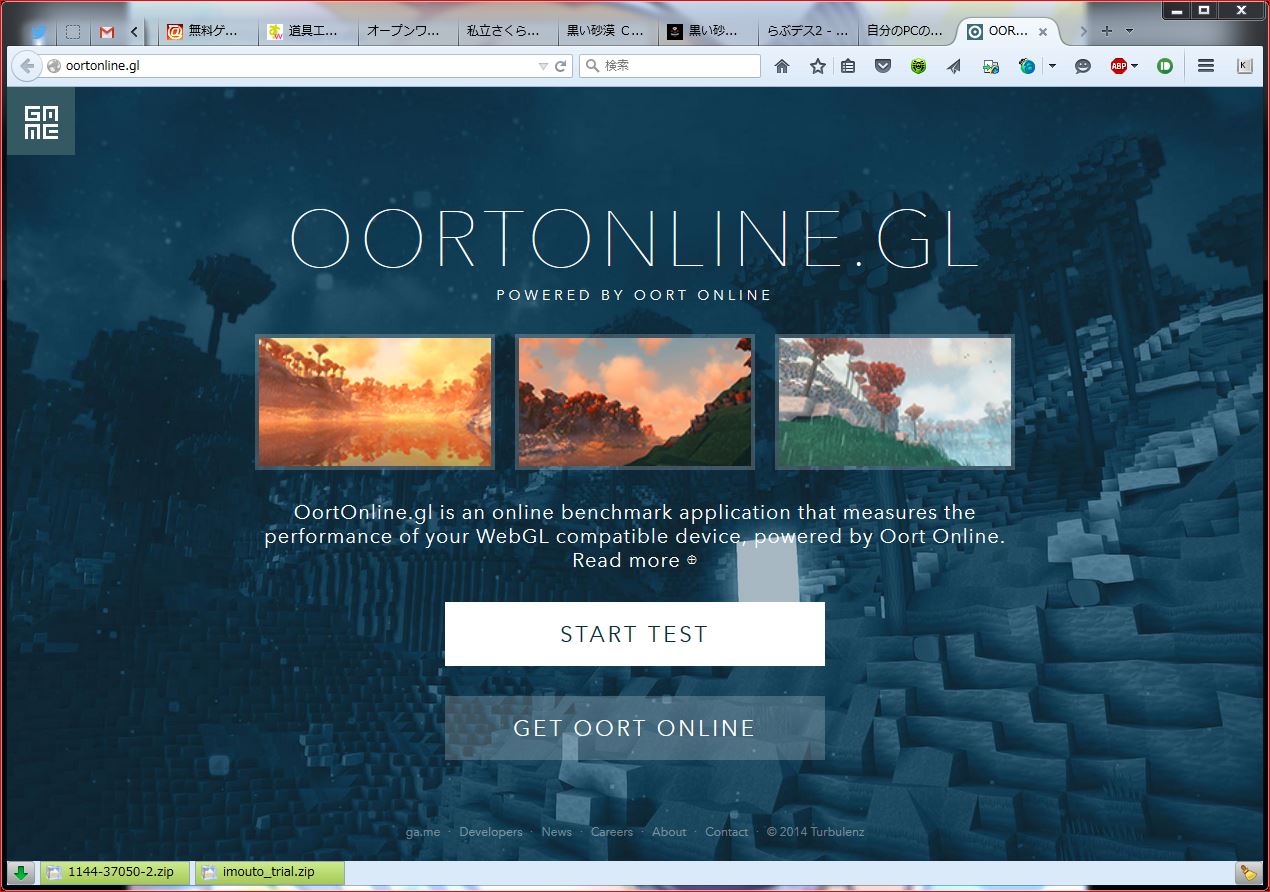Switch to the 道具工... tab

point(308,32)
